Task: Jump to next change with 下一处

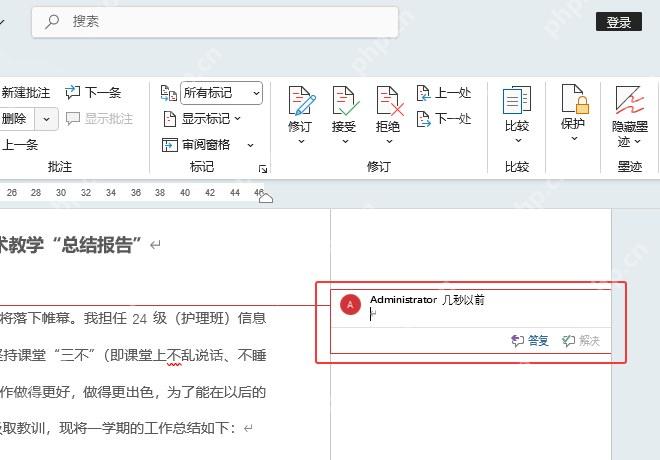Action: coord(444,119)
